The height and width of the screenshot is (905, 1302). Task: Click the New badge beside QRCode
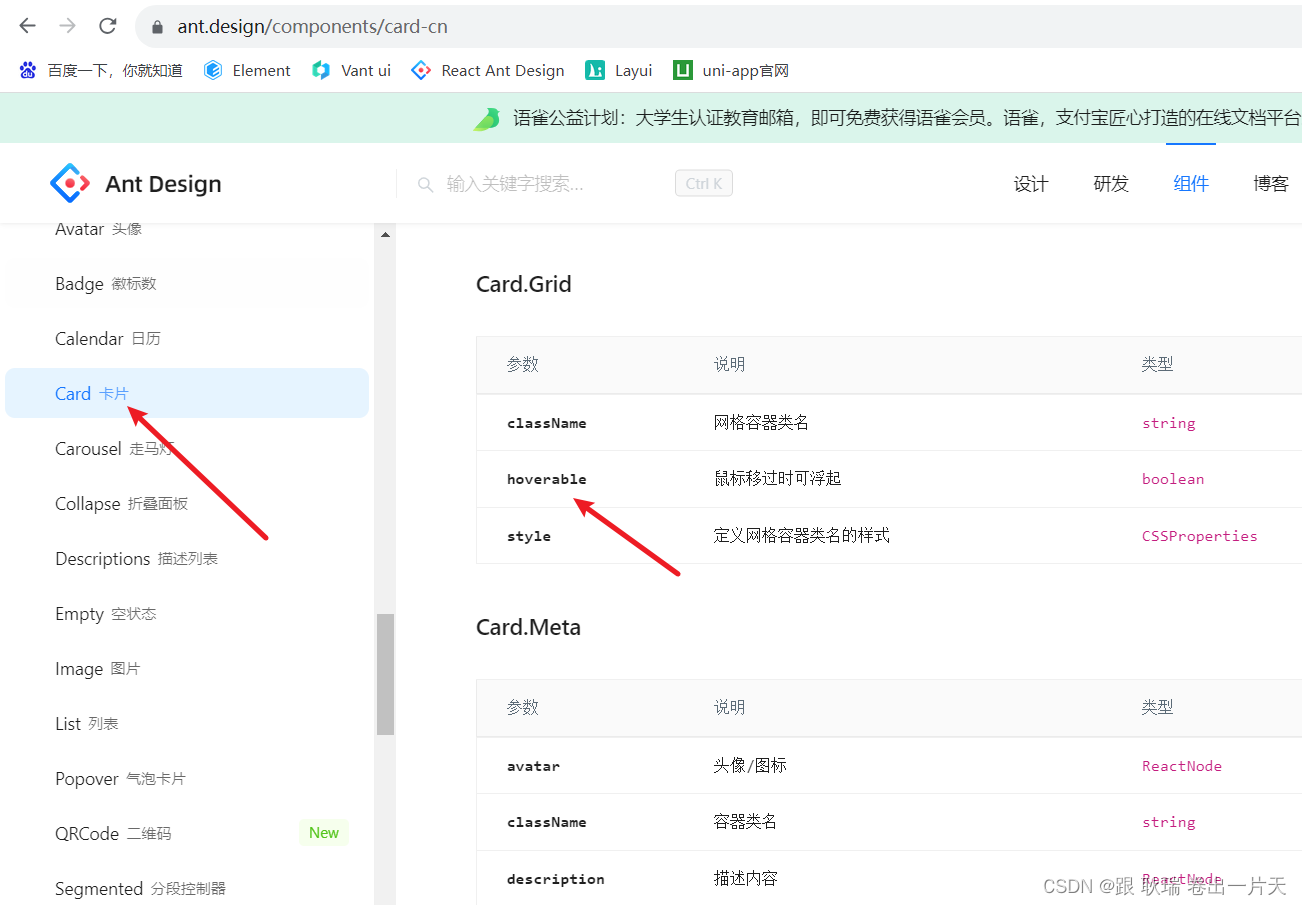pyautogui.click(x=324, y=833)
